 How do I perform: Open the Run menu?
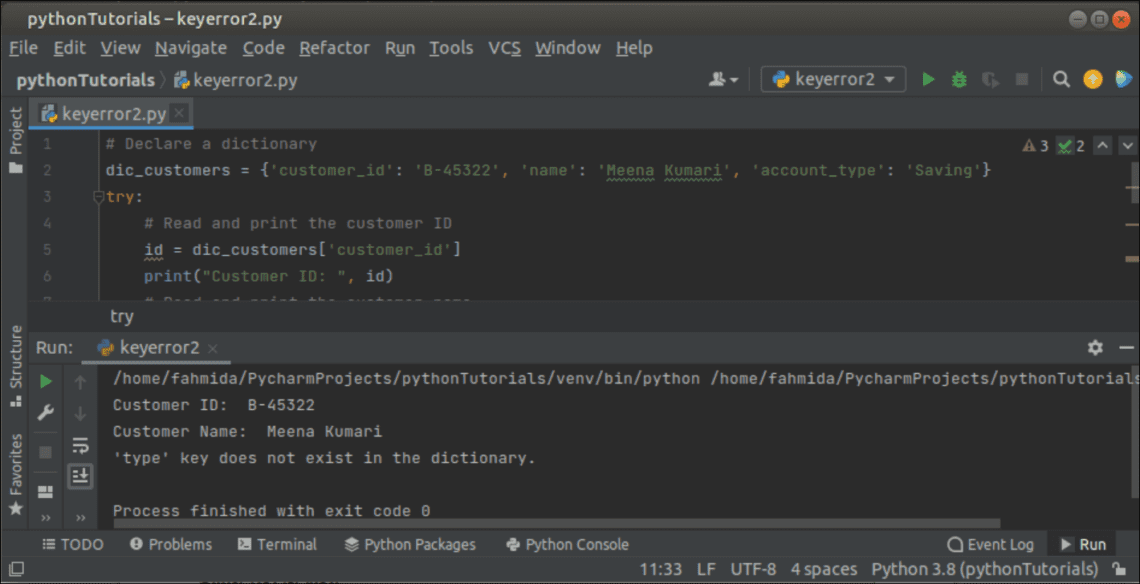(x=399, y=47)
